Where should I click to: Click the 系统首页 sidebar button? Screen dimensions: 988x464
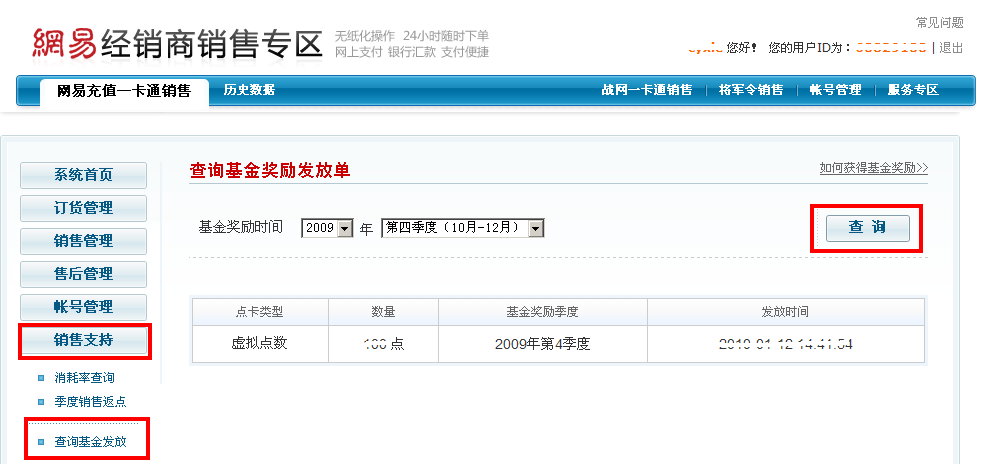(83, 175)
